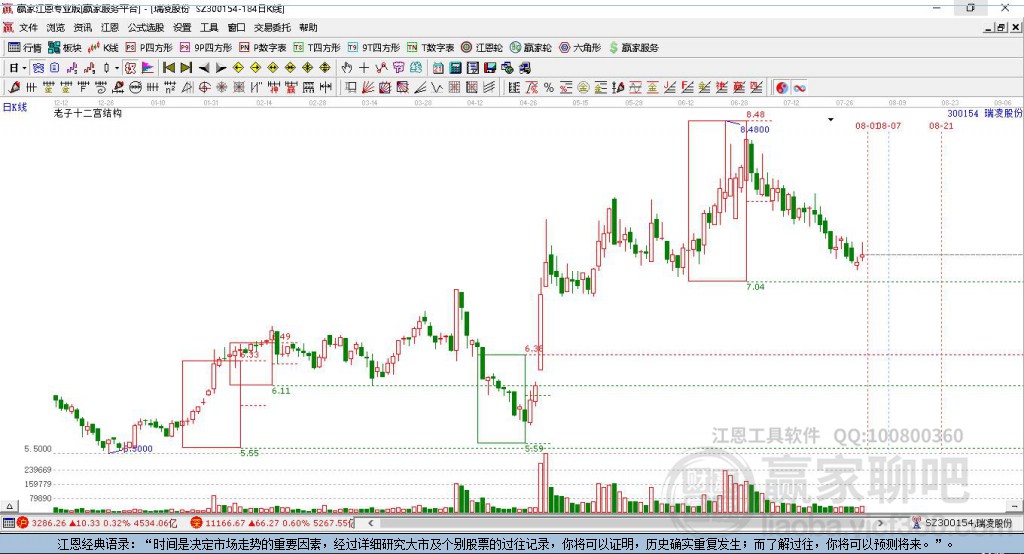Open the 资讯 menu
Image resolution: width=1024 pixels, height=554 pixels.
tap(82, 27)
